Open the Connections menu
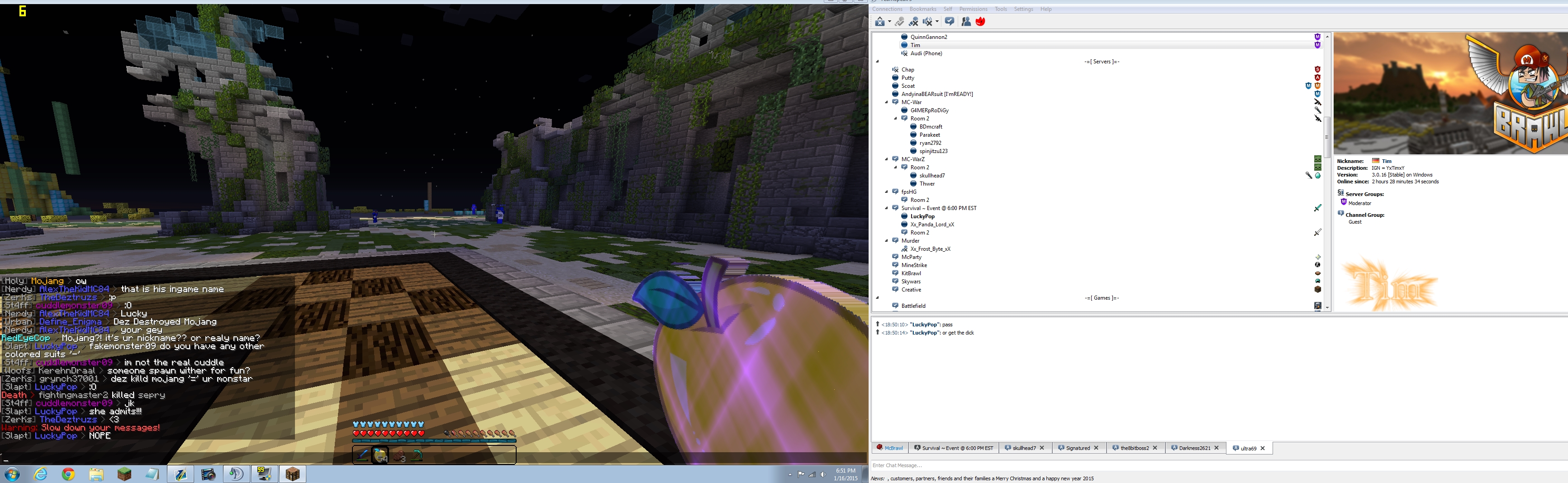This screenshot has height=483, width=1568. pos(888,9)
